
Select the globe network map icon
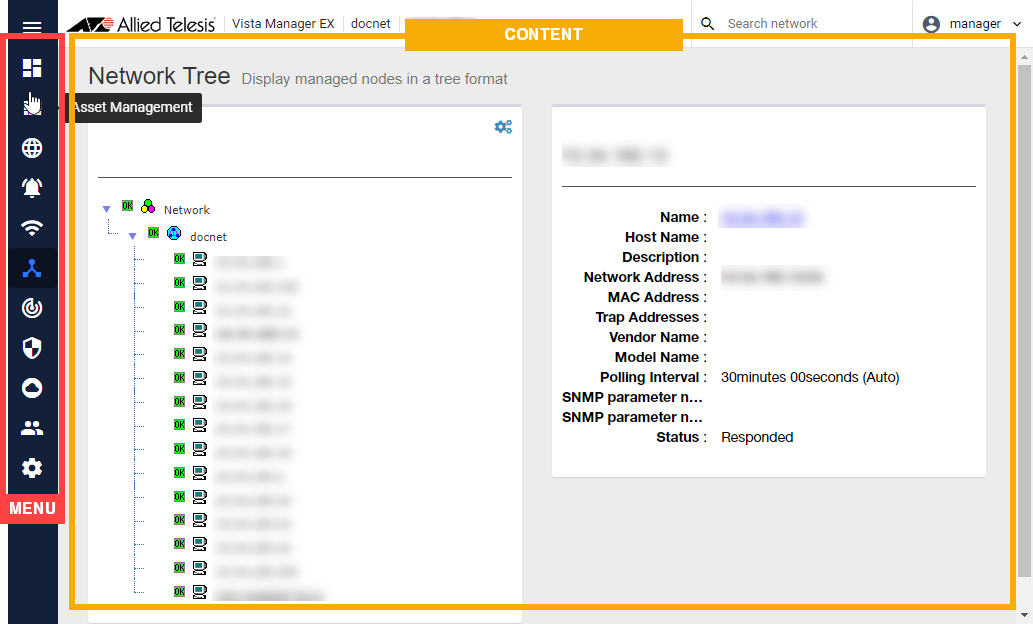click(x=32, y=148)
